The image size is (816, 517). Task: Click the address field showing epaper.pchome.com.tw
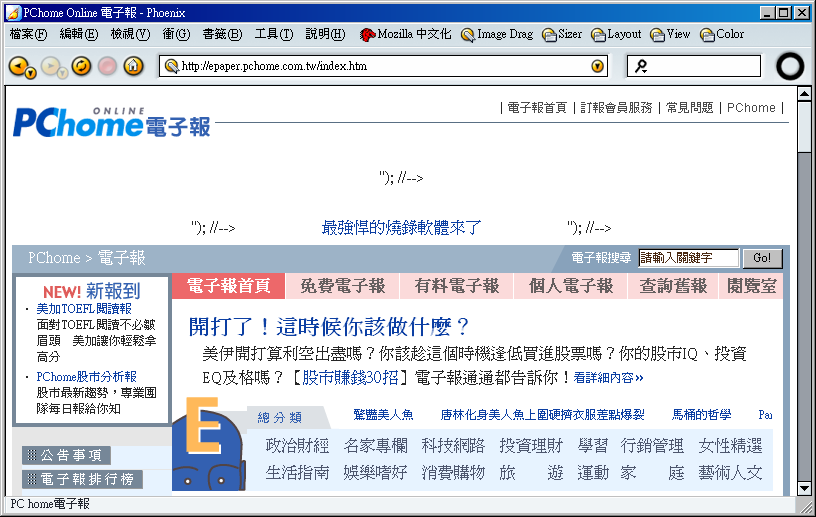[384, 66]
